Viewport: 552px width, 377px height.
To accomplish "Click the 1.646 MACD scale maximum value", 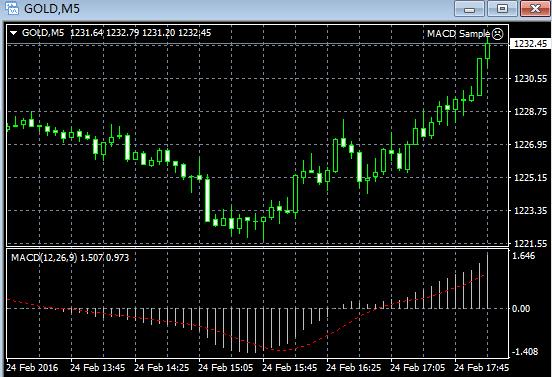I will click(x=523, y=256).
